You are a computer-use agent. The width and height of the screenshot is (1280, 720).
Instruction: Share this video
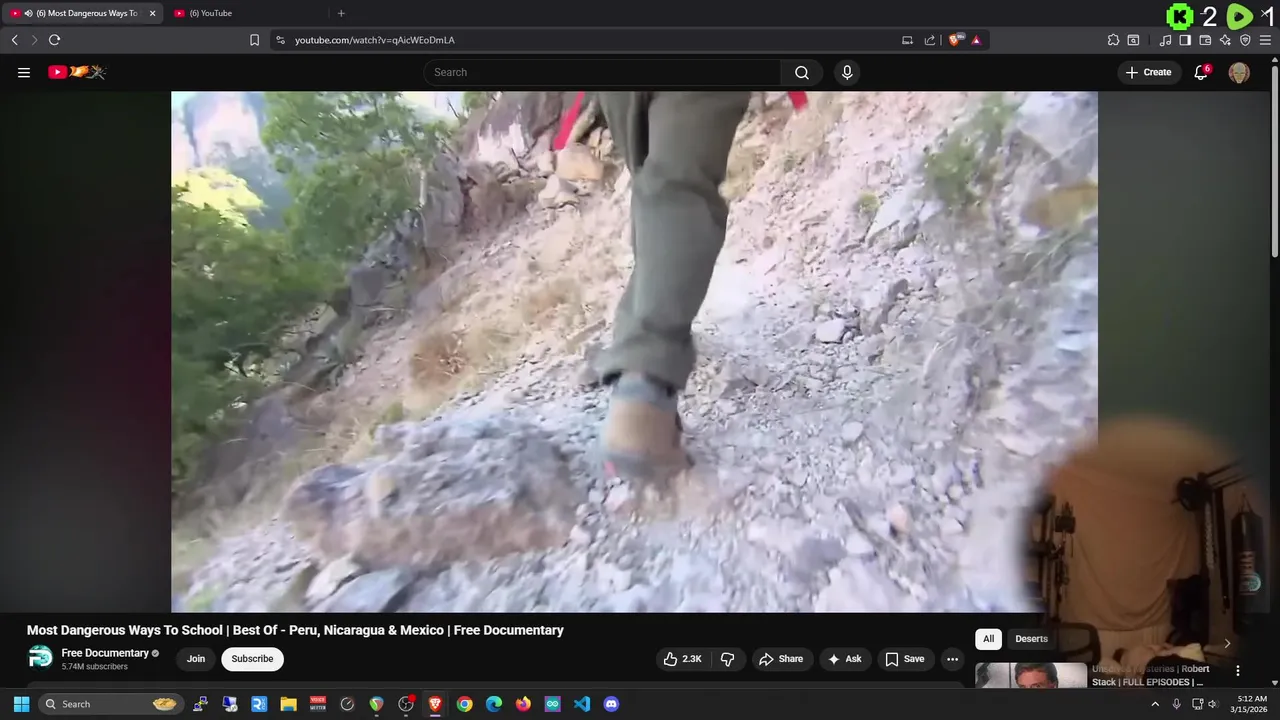point(781,659)
